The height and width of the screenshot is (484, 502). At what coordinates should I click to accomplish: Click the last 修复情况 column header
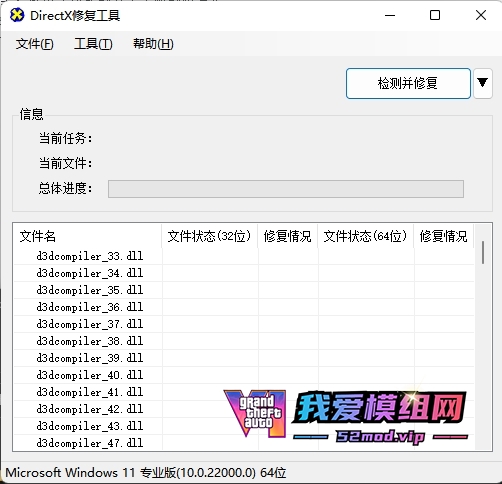tap(444, 236)
